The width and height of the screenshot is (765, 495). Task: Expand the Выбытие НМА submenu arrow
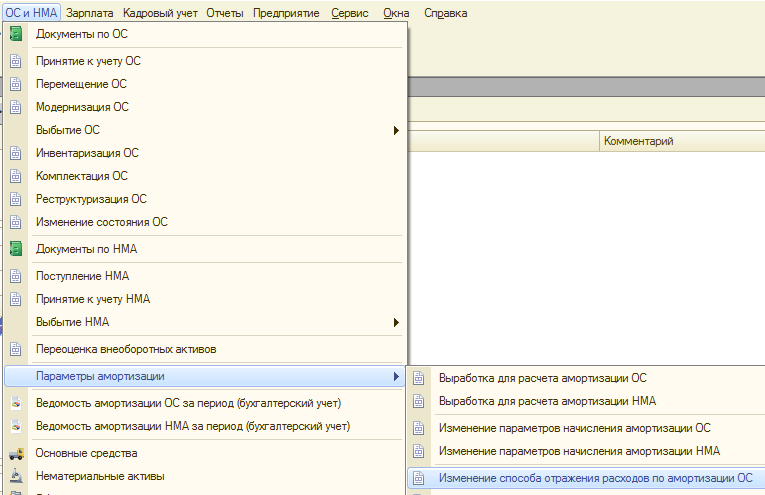pos(396,322)
